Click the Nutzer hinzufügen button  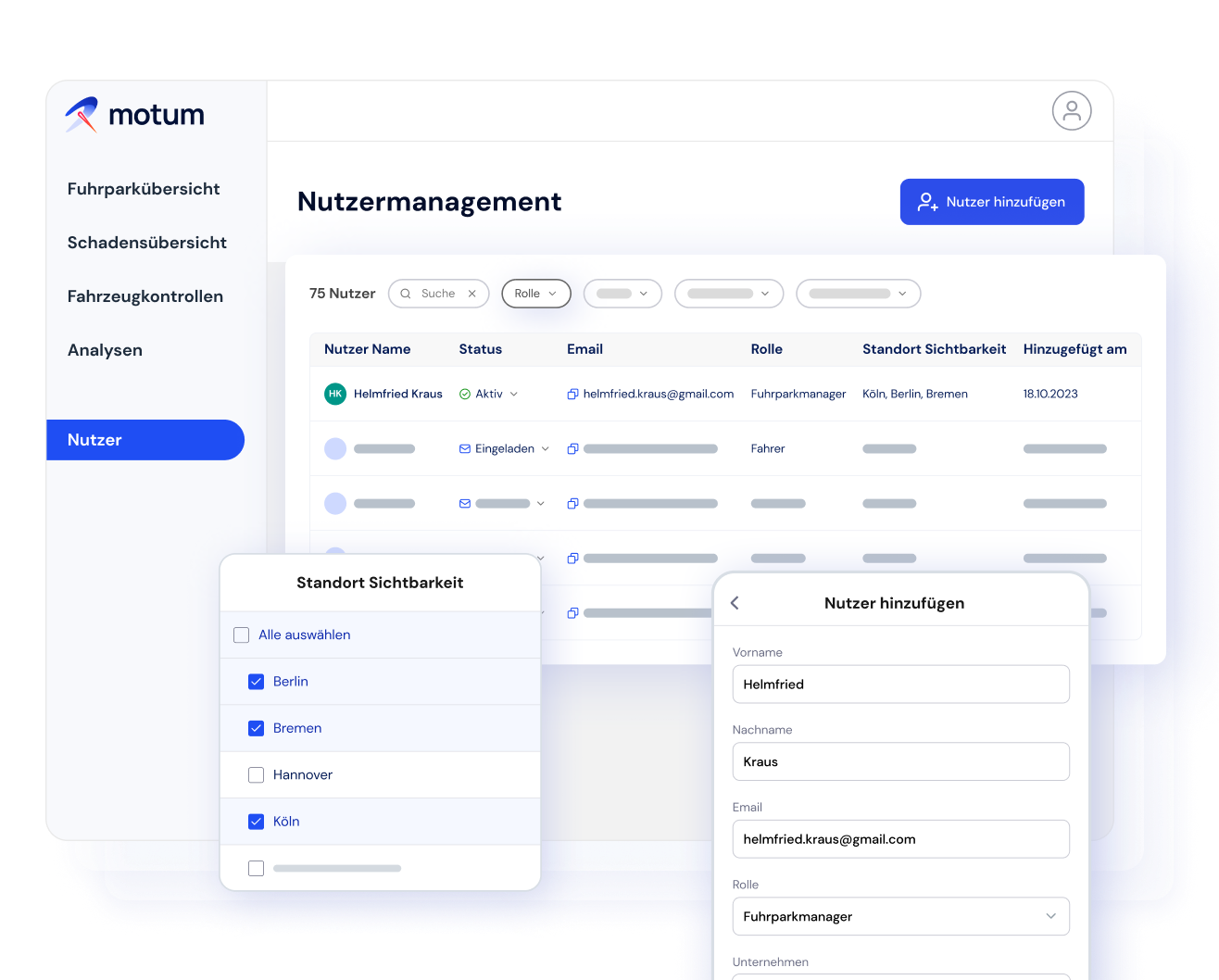point(991,202)
